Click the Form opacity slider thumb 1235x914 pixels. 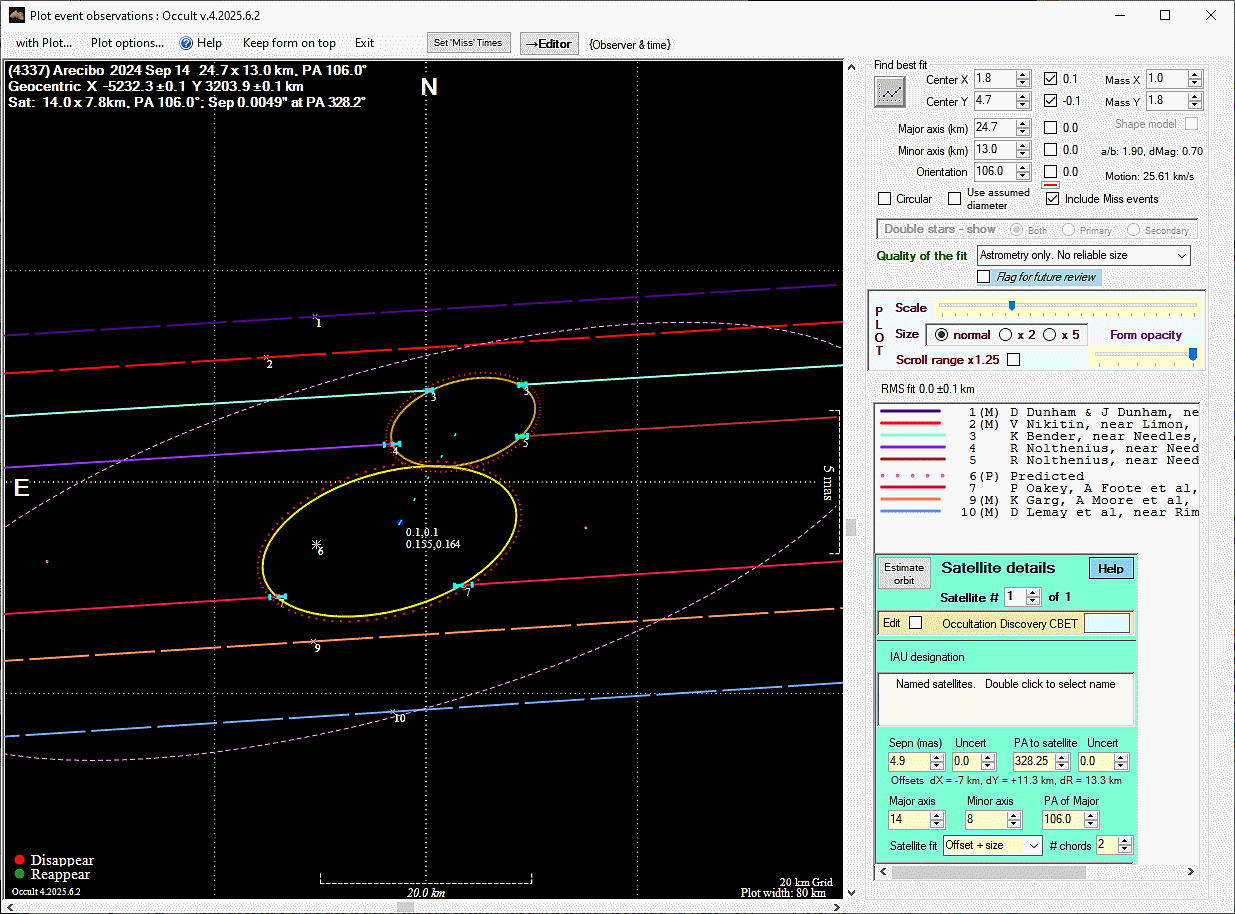tap(1192, 354)
